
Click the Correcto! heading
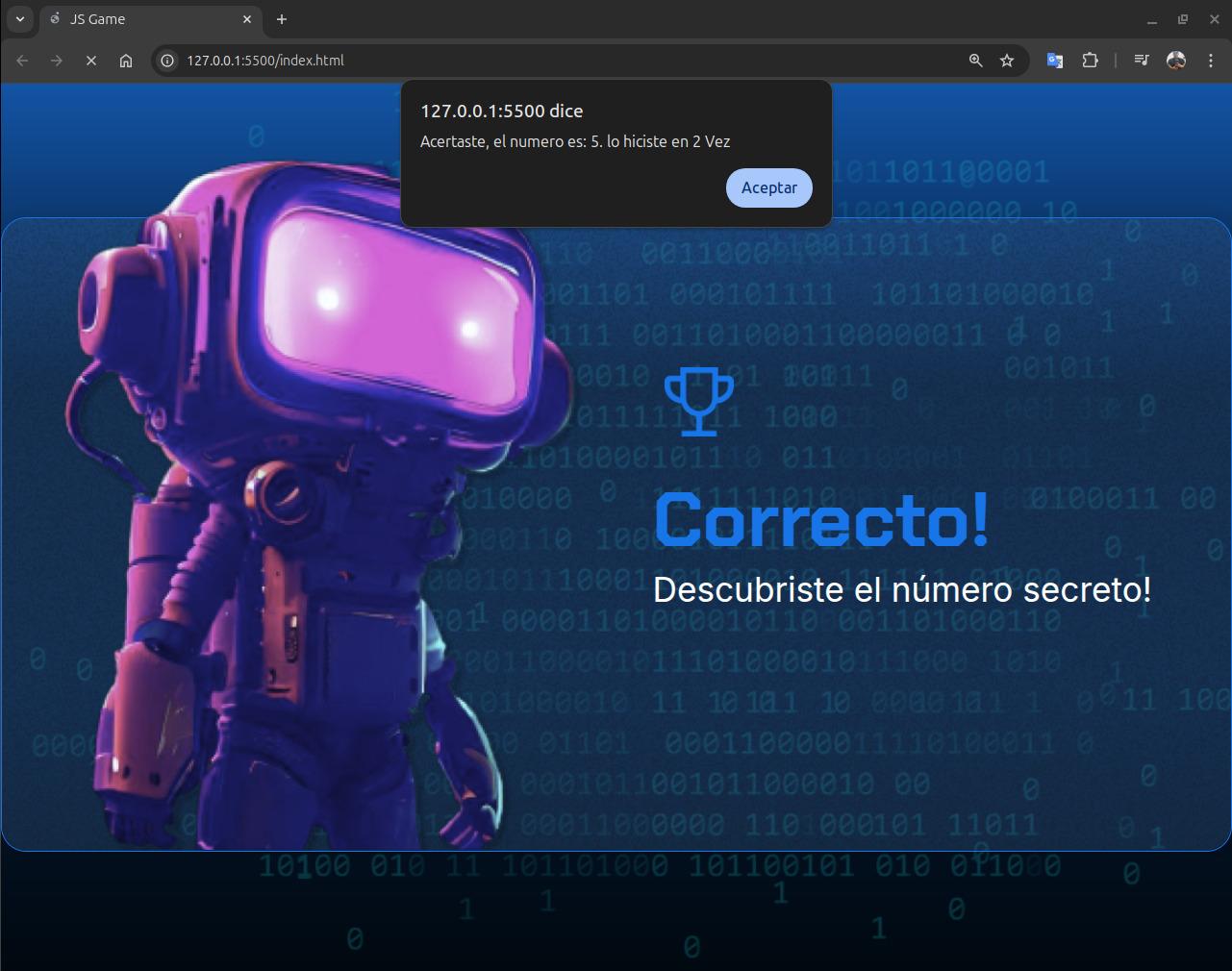tap(822, 520)
